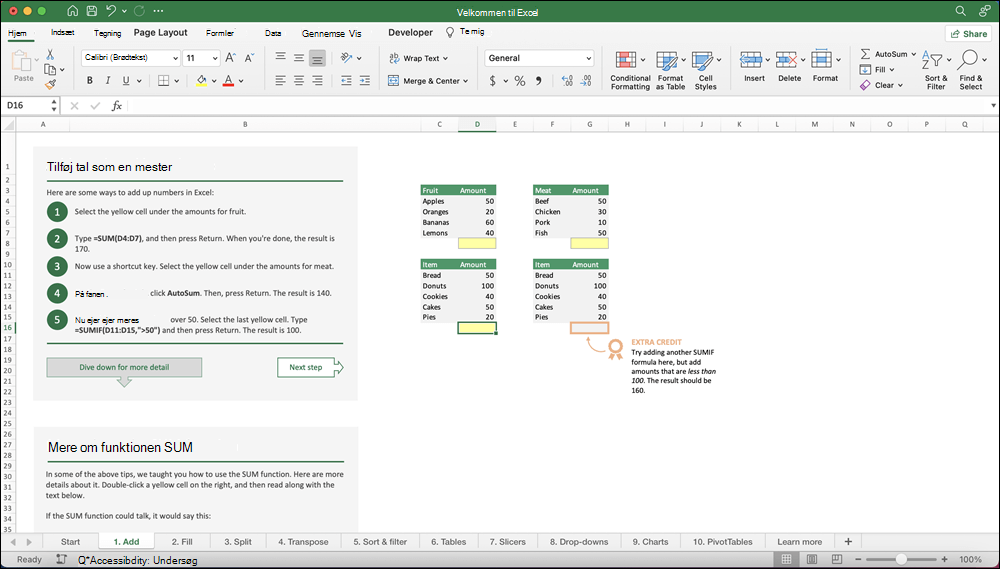Activate the Format Painter brush
Screen dimensions: 1000x569
click(x=50, y=84)
